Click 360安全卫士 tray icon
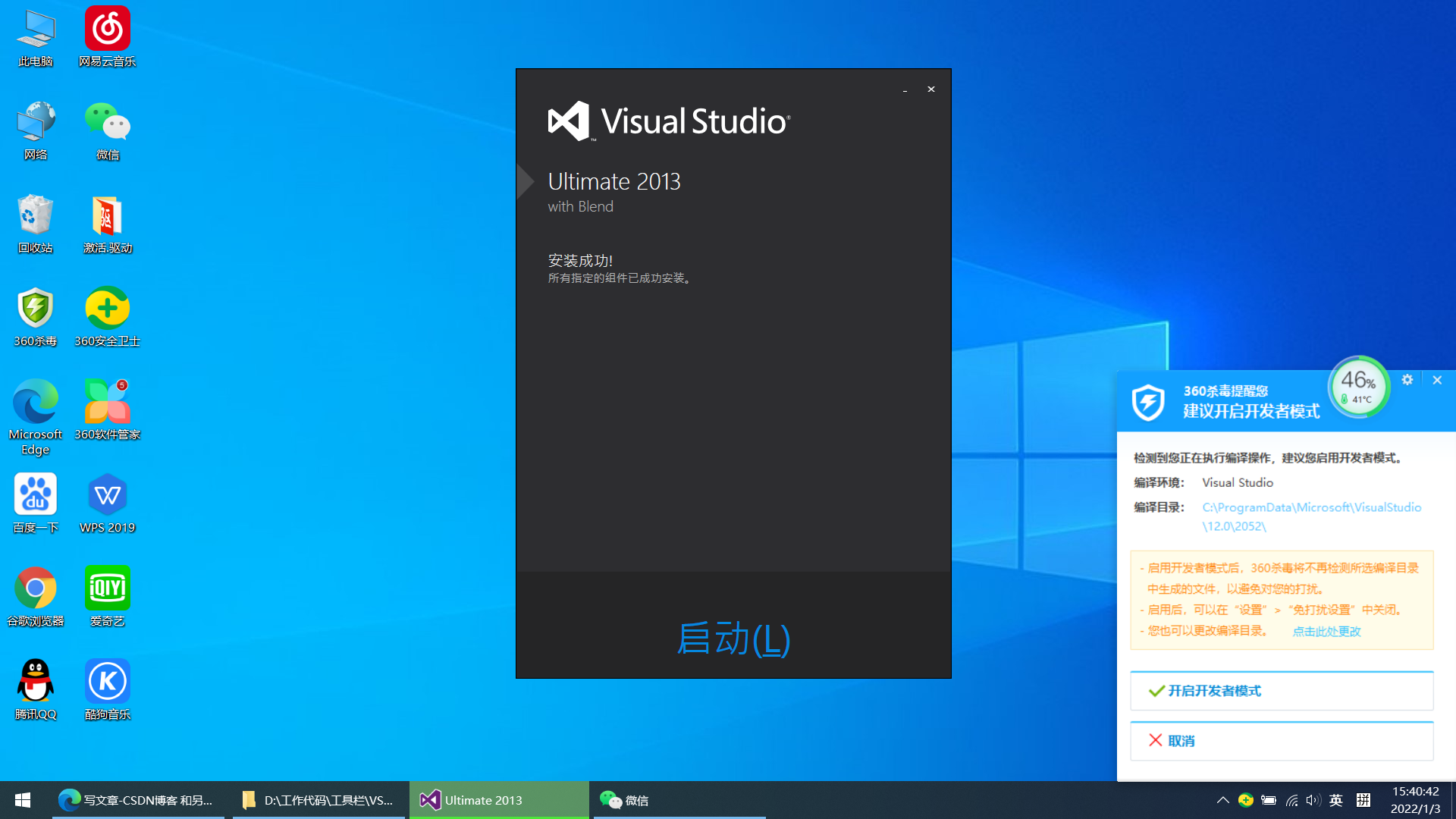 click(x=1245, y=800)
